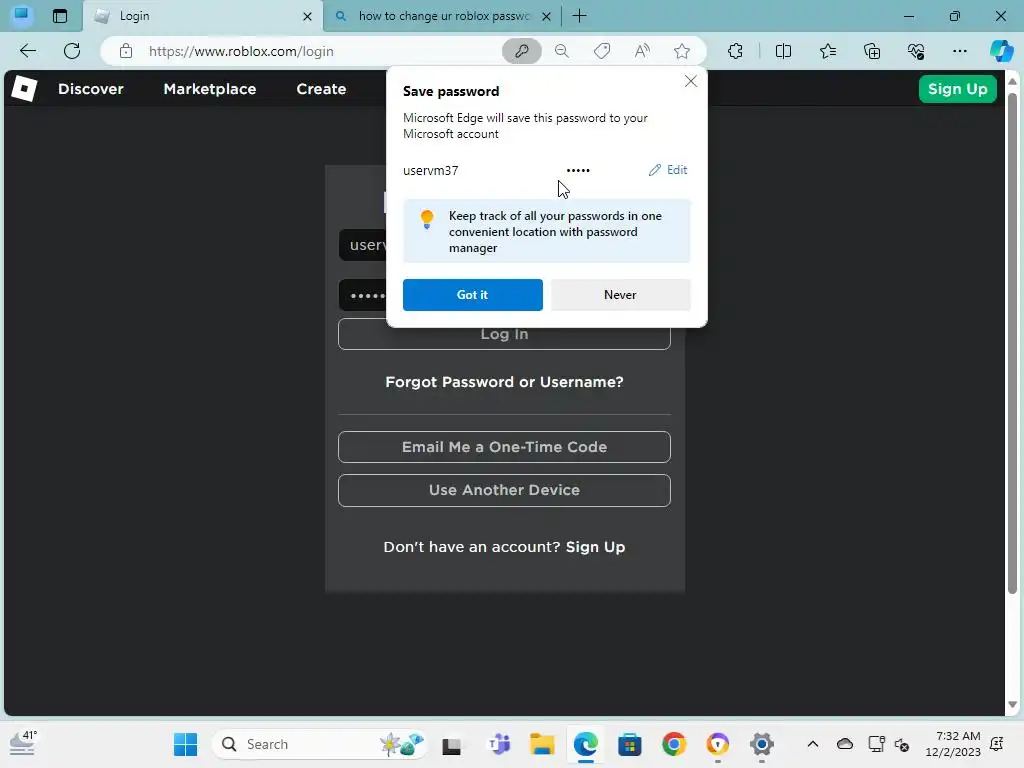Open Edge Settings and more menu

[x=959, y=51]
